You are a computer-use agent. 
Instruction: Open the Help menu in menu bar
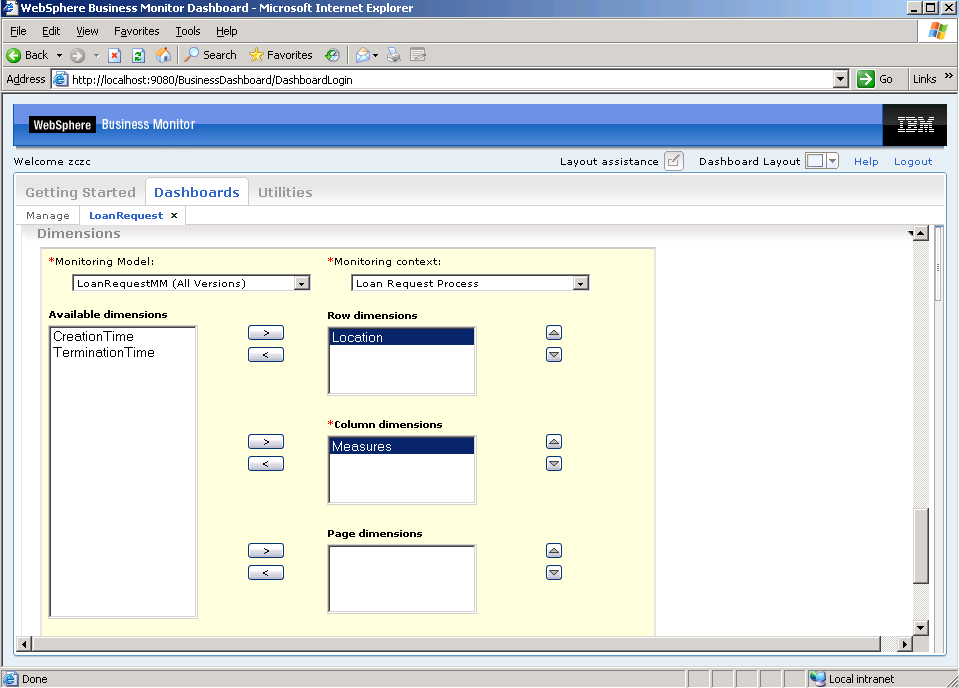point(227,31)
